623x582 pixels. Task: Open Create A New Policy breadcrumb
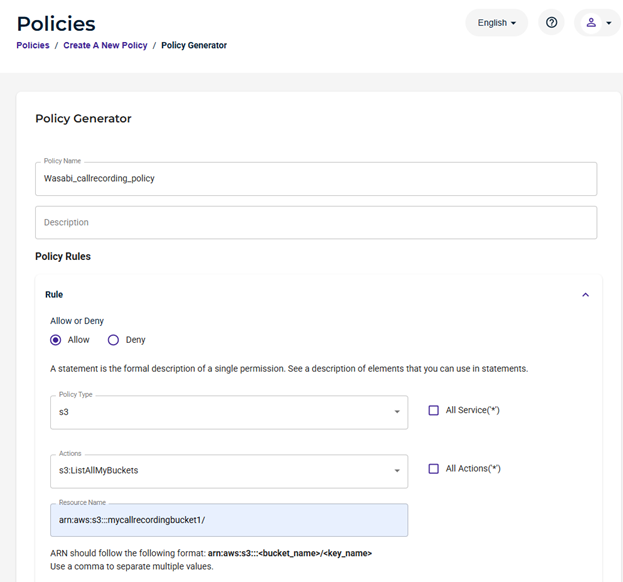pyautogui.click(x=105, y=45)
